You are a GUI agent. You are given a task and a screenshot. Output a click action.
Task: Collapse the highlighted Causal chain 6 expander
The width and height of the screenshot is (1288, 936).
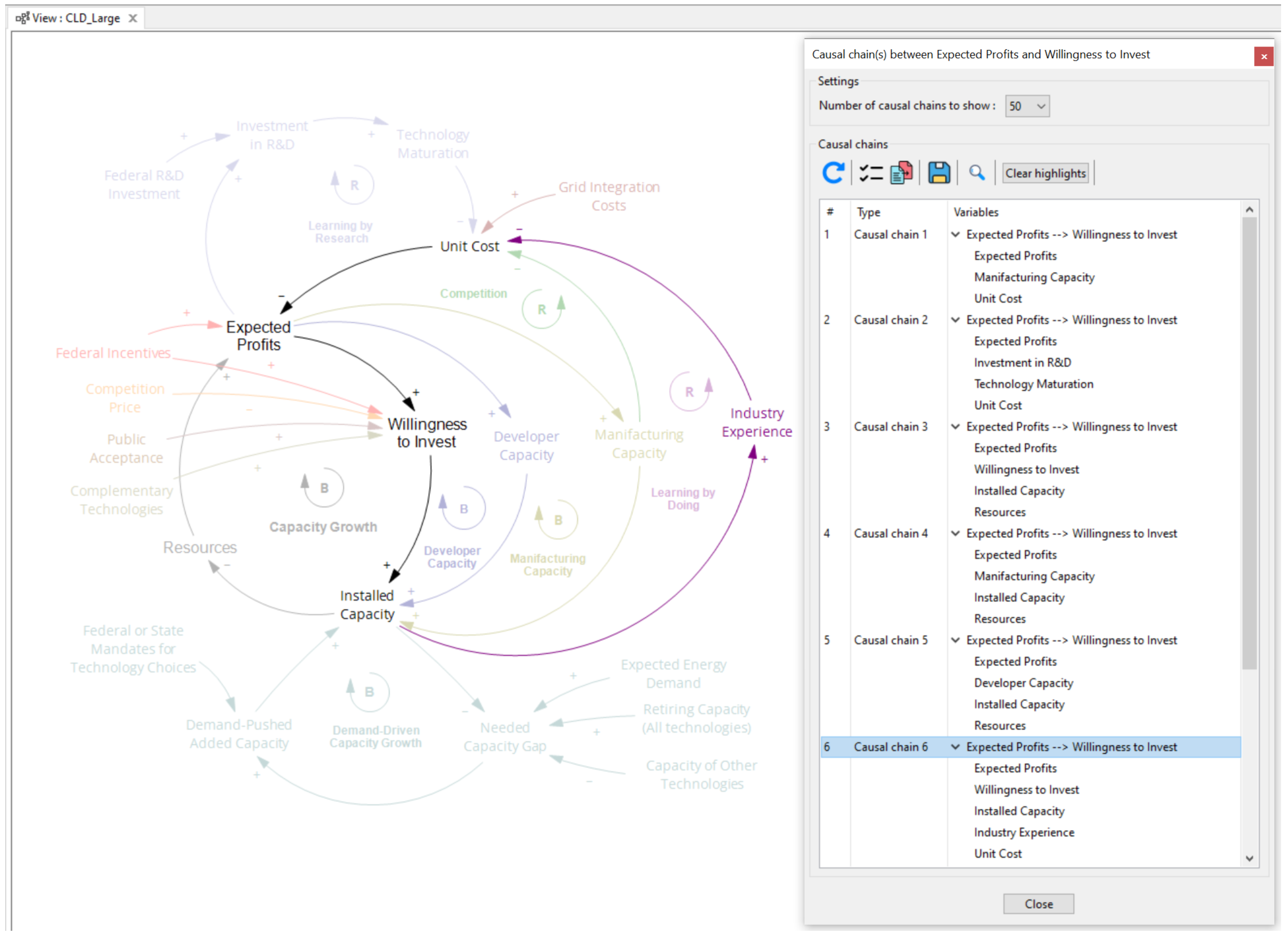955,747
